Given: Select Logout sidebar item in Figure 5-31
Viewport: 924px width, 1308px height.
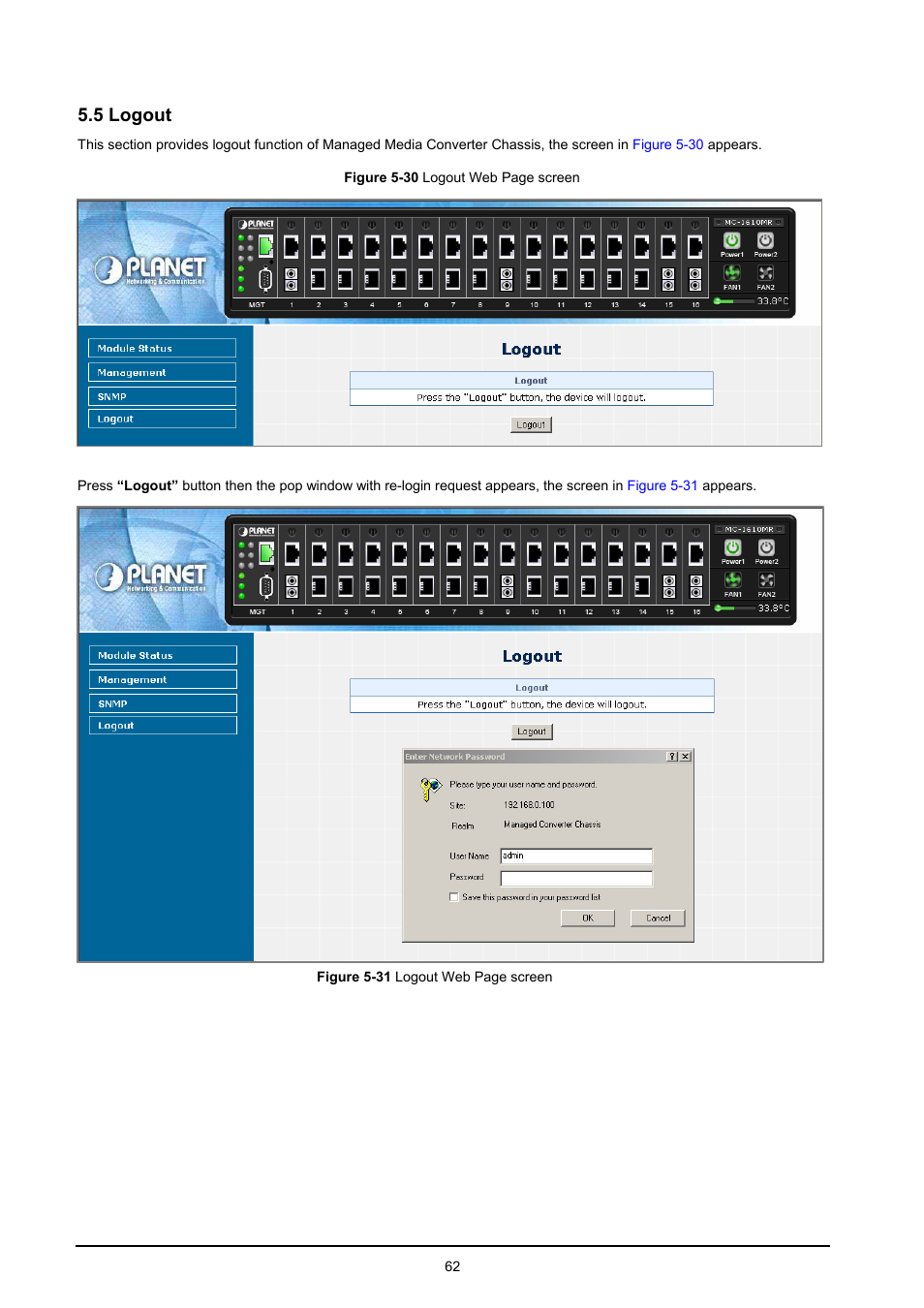Looking at the screenshot, I should (x=163, y=725).
